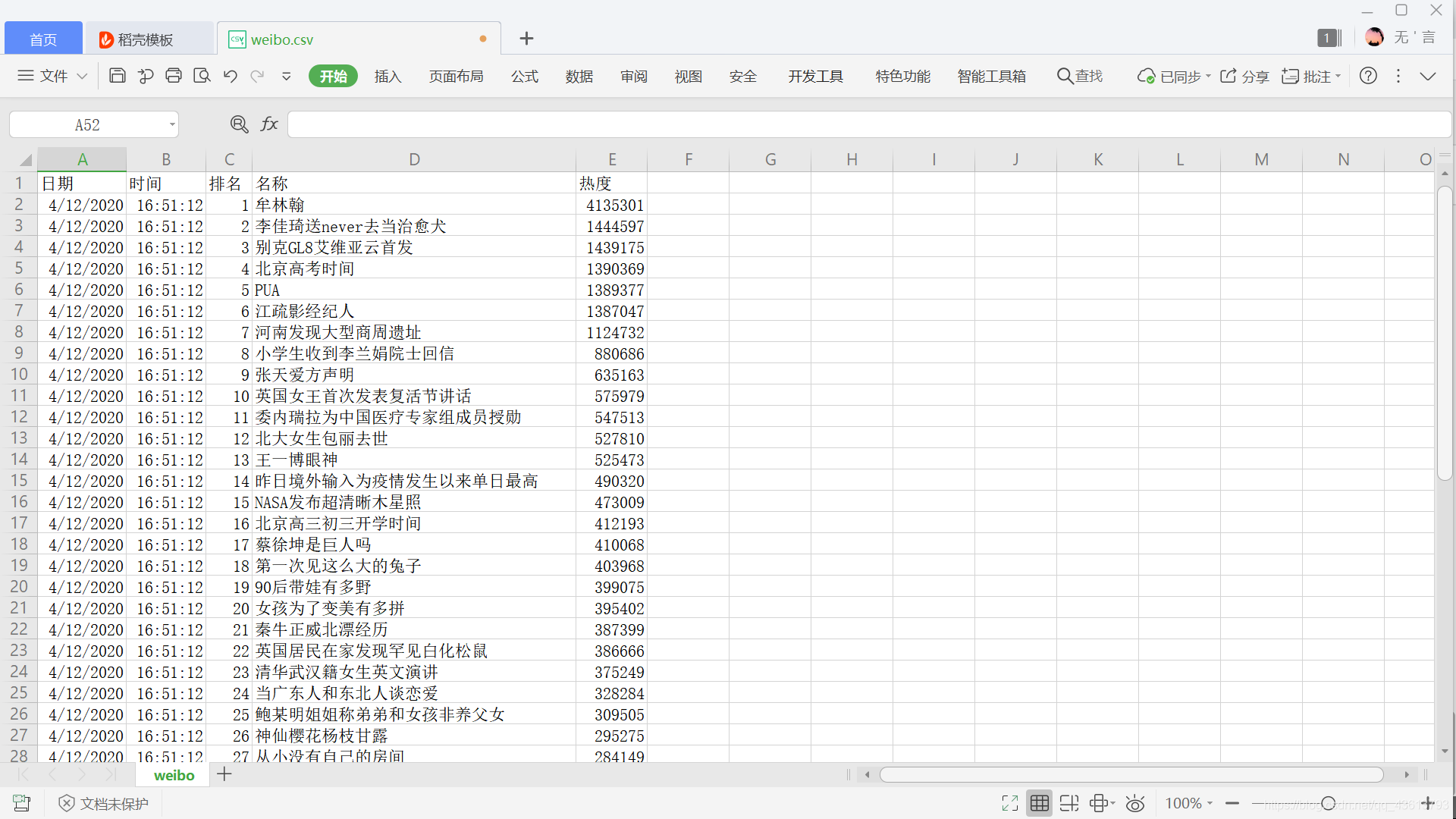
Task: Click the help question mark icon
Action: [x=1368, y=76]
